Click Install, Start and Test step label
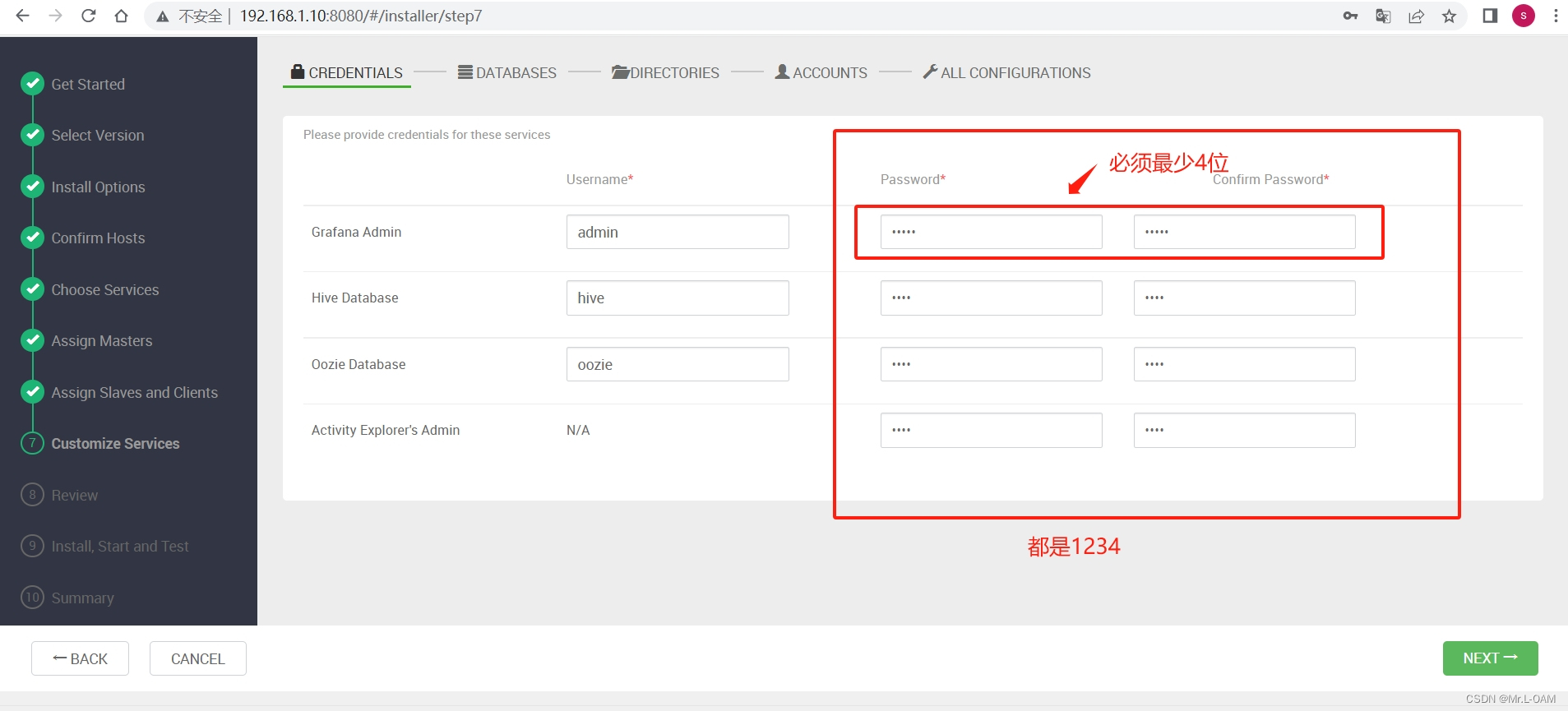Viewport: 1568px width, 711px height. coord(120,546)
